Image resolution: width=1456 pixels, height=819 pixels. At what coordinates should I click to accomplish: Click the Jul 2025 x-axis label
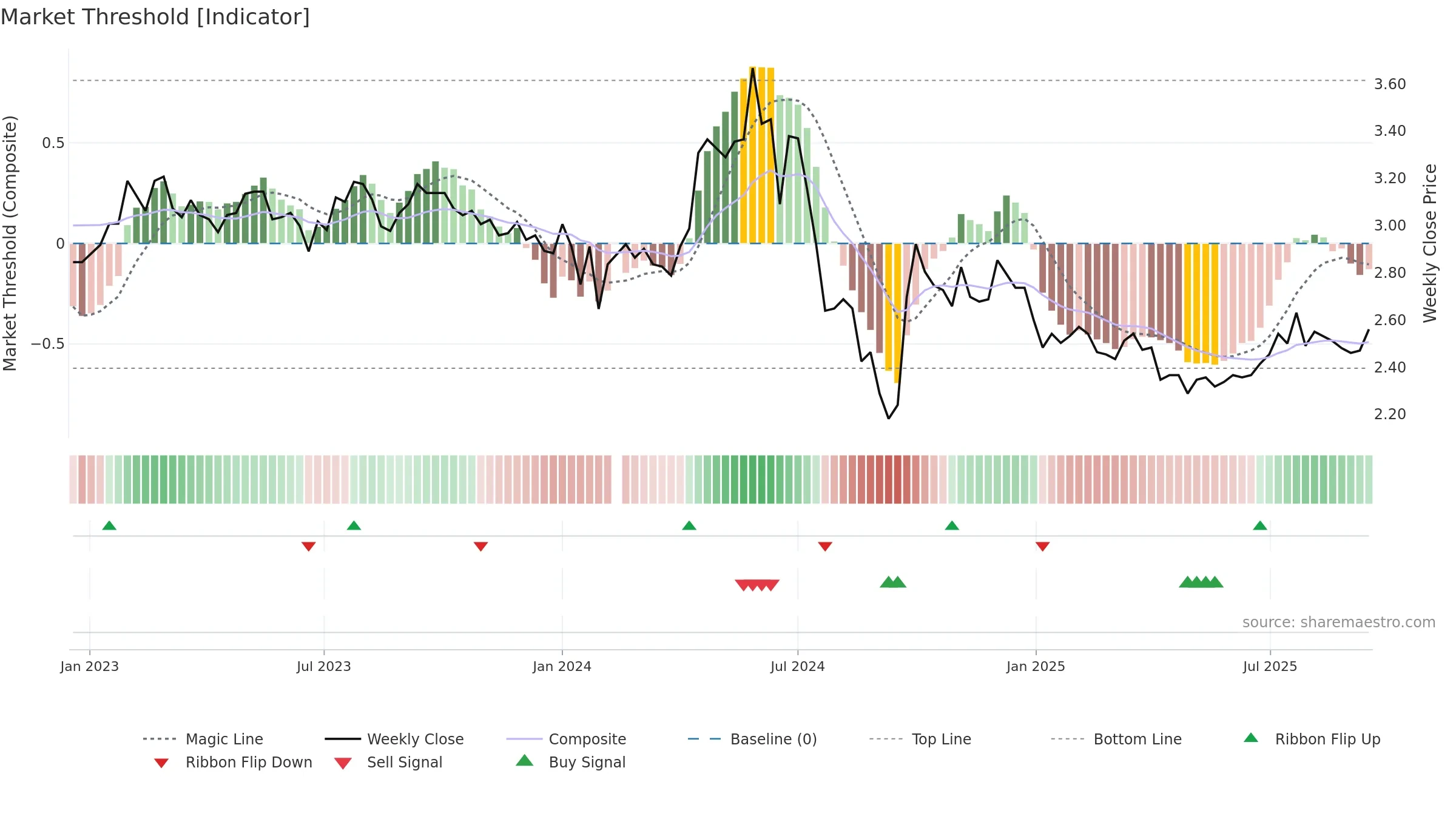(x=1270, y=666)
